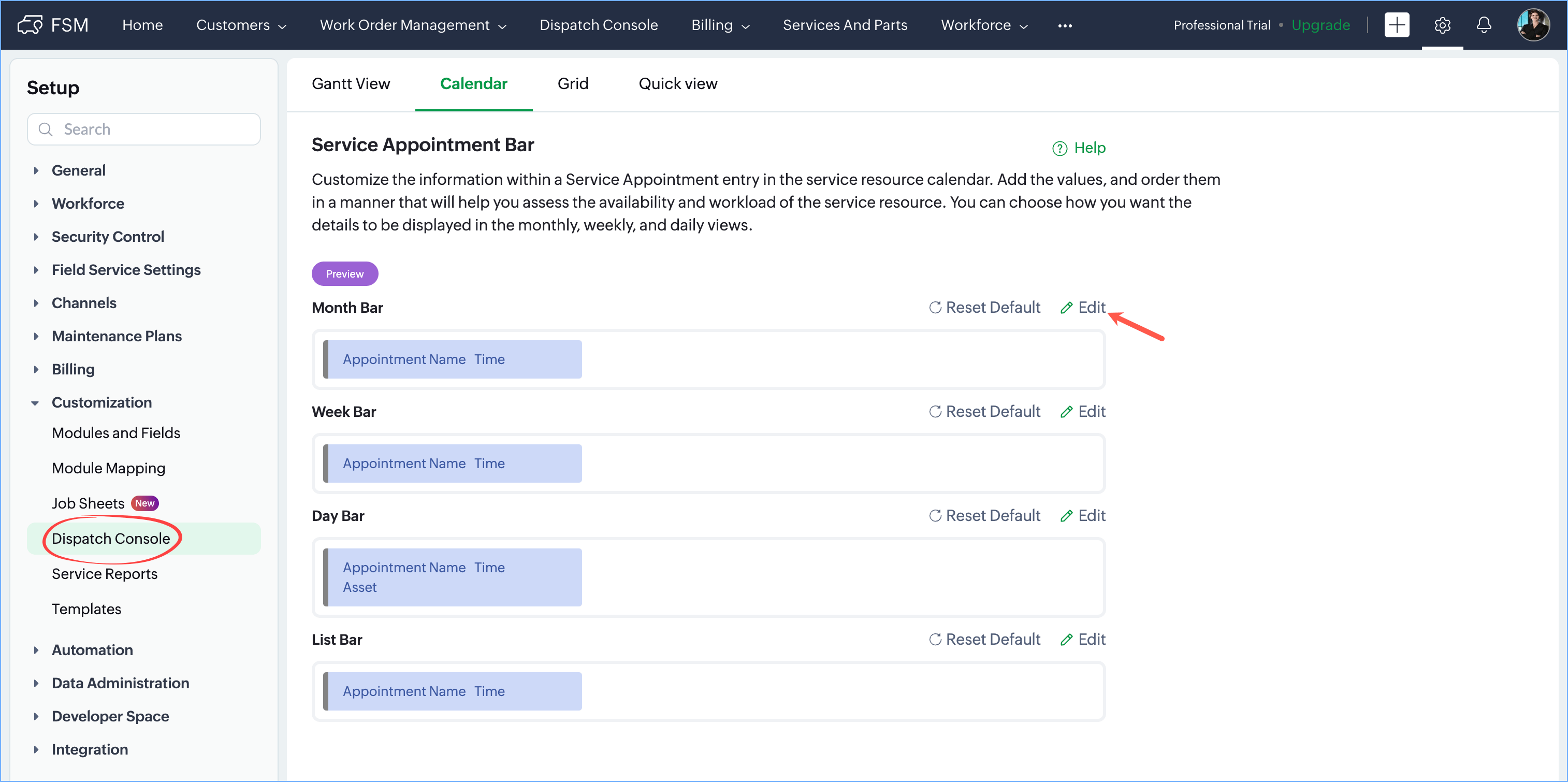Open the user profile avatar

(x=1533, y=25)
